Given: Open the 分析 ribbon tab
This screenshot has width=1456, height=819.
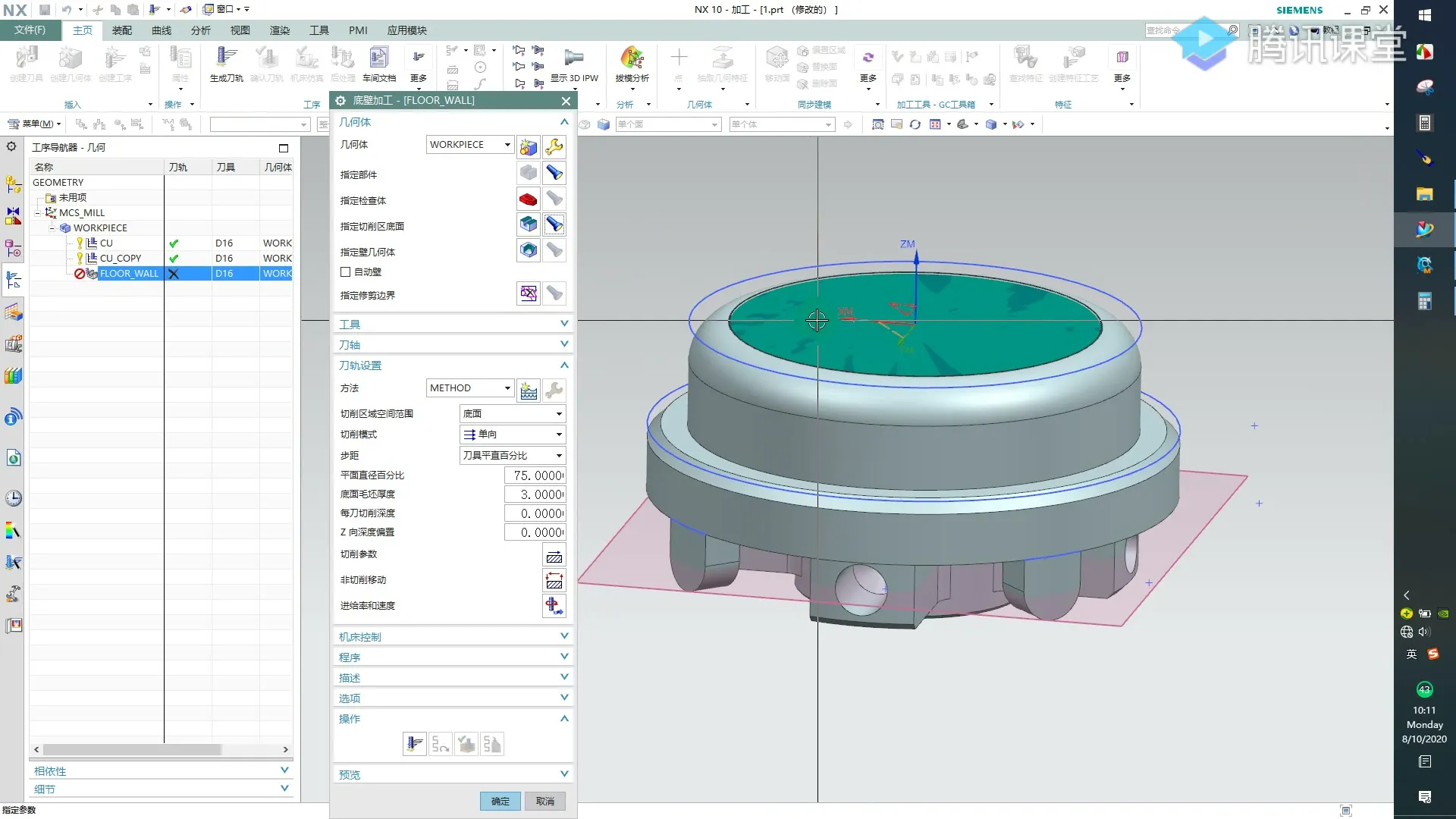Looking at the screenshot, I should point(200,30).
